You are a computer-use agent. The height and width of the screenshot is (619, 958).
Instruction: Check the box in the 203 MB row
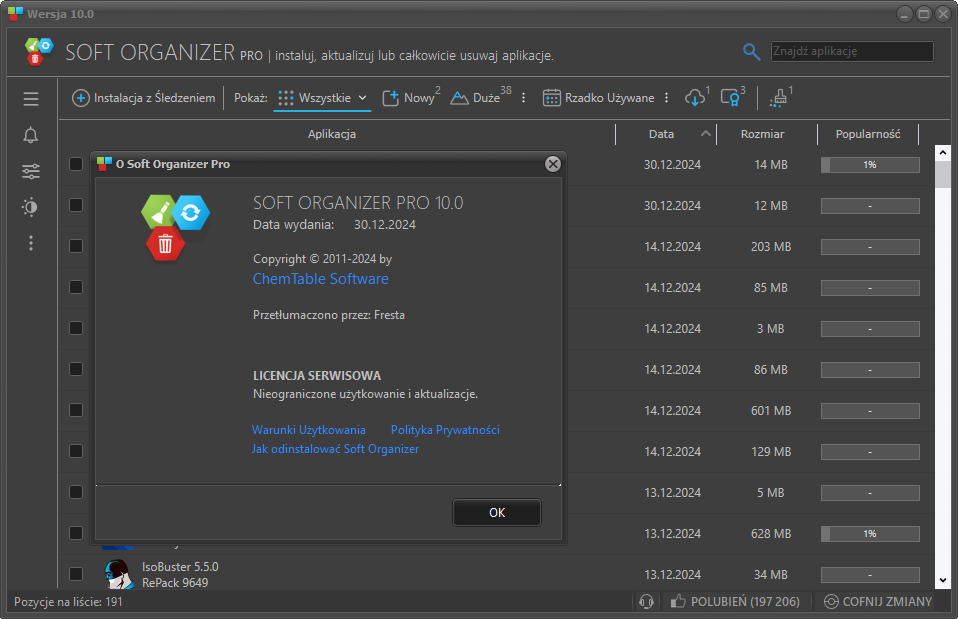76,246
